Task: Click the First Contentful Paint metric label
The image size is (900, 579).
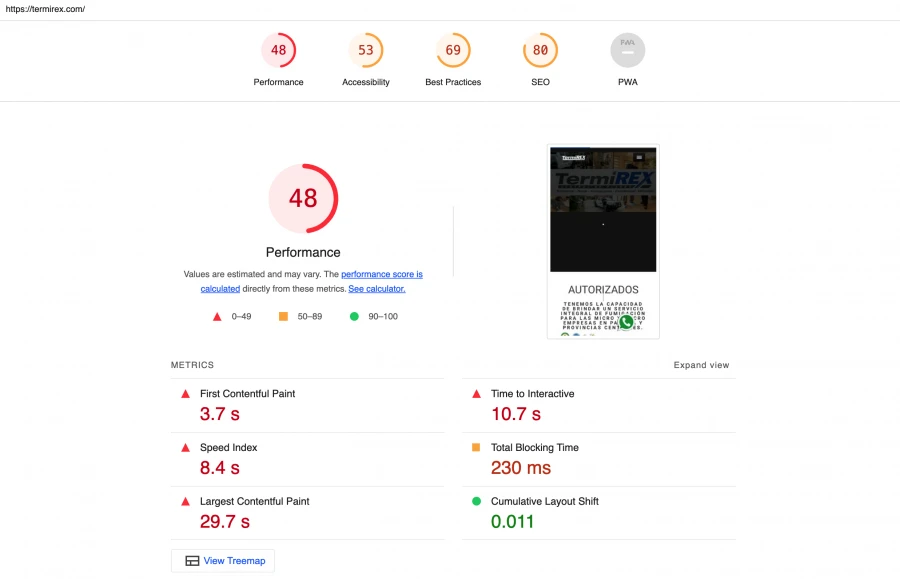Action: tap(247, 394)
